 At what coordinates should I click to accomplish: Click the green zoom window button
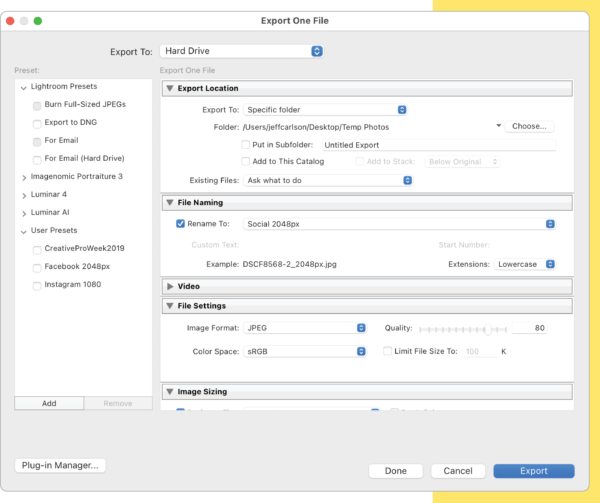click(x=38, y=21)
